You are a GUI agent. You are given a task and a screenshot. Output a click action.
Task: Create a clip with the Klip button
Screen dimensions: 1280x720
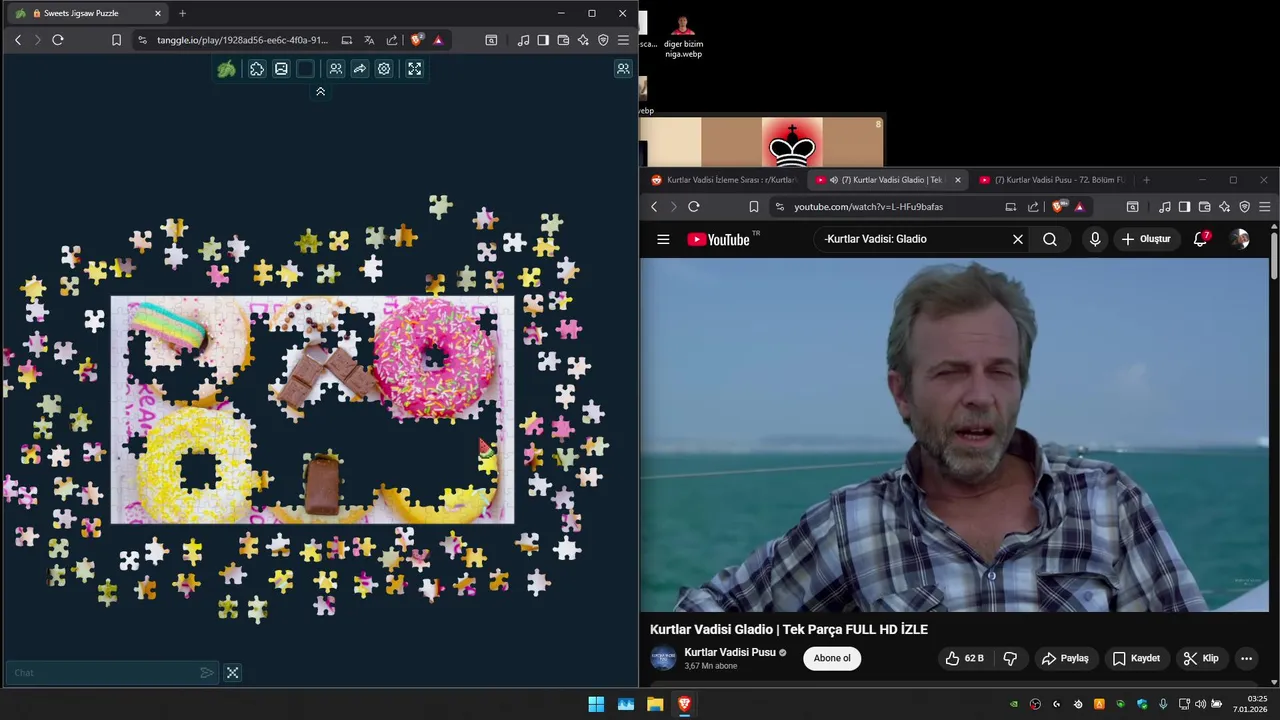1201,658
